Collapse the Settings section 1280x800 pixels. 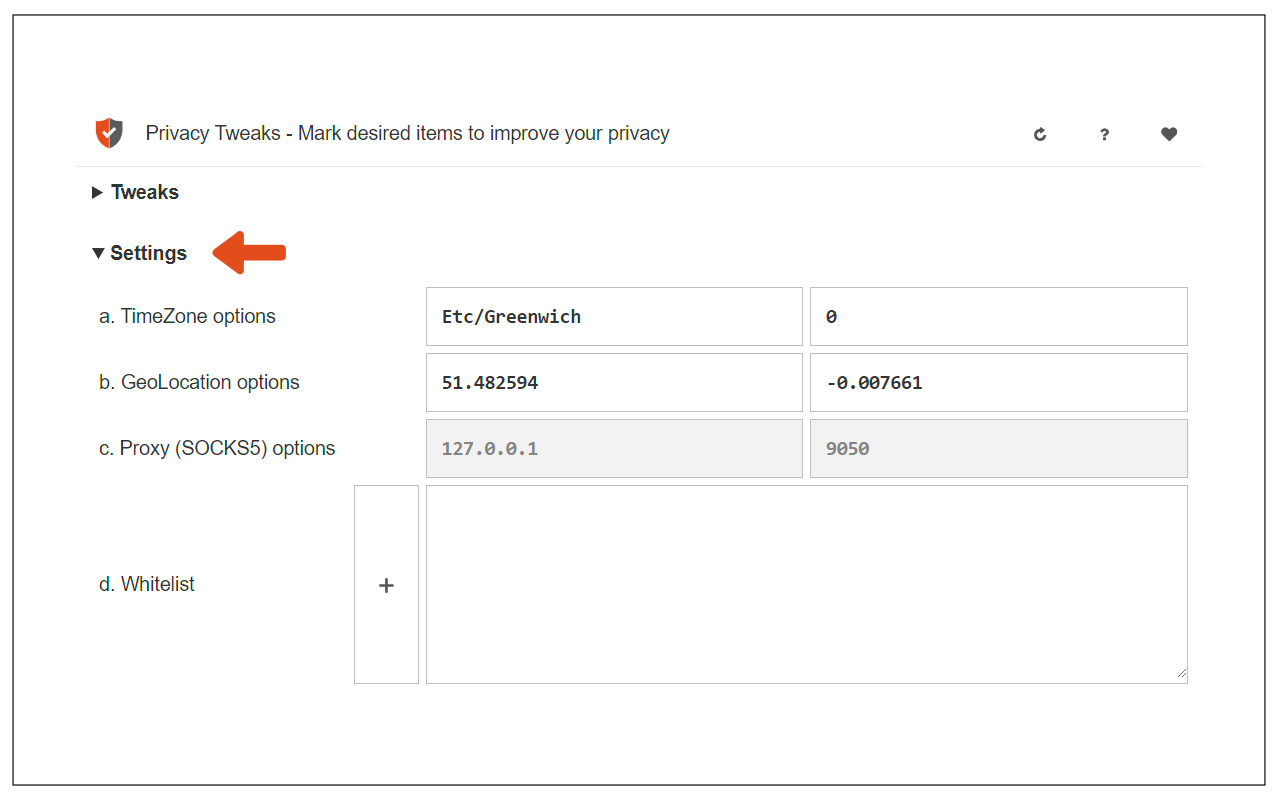tap(139, 253)
